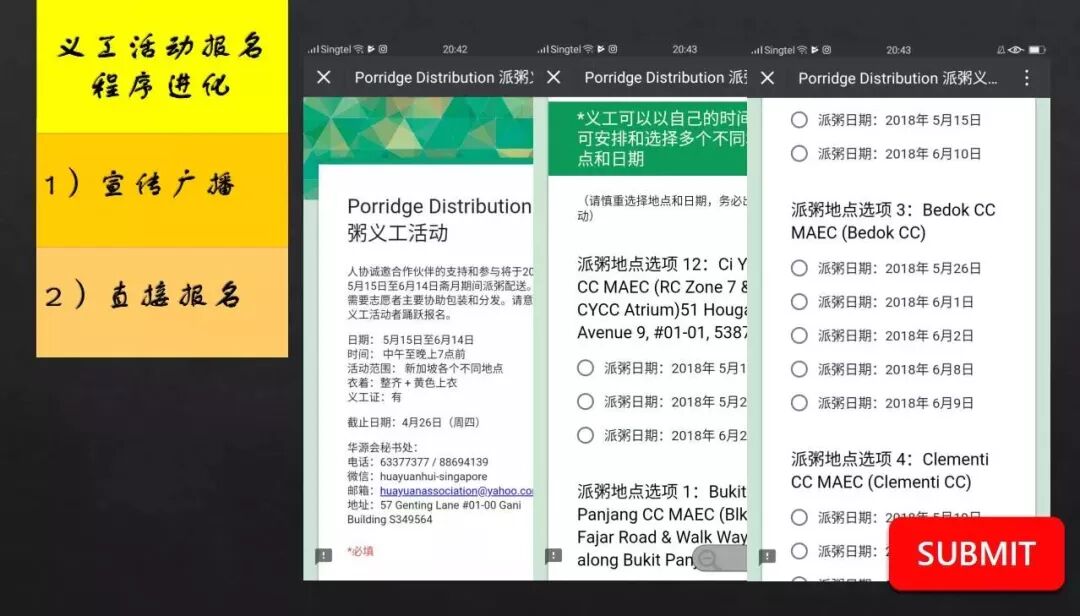Click the line '日期: 5月15日至6月14日'
1080x616 pixels.
click(x=411, y=340)
